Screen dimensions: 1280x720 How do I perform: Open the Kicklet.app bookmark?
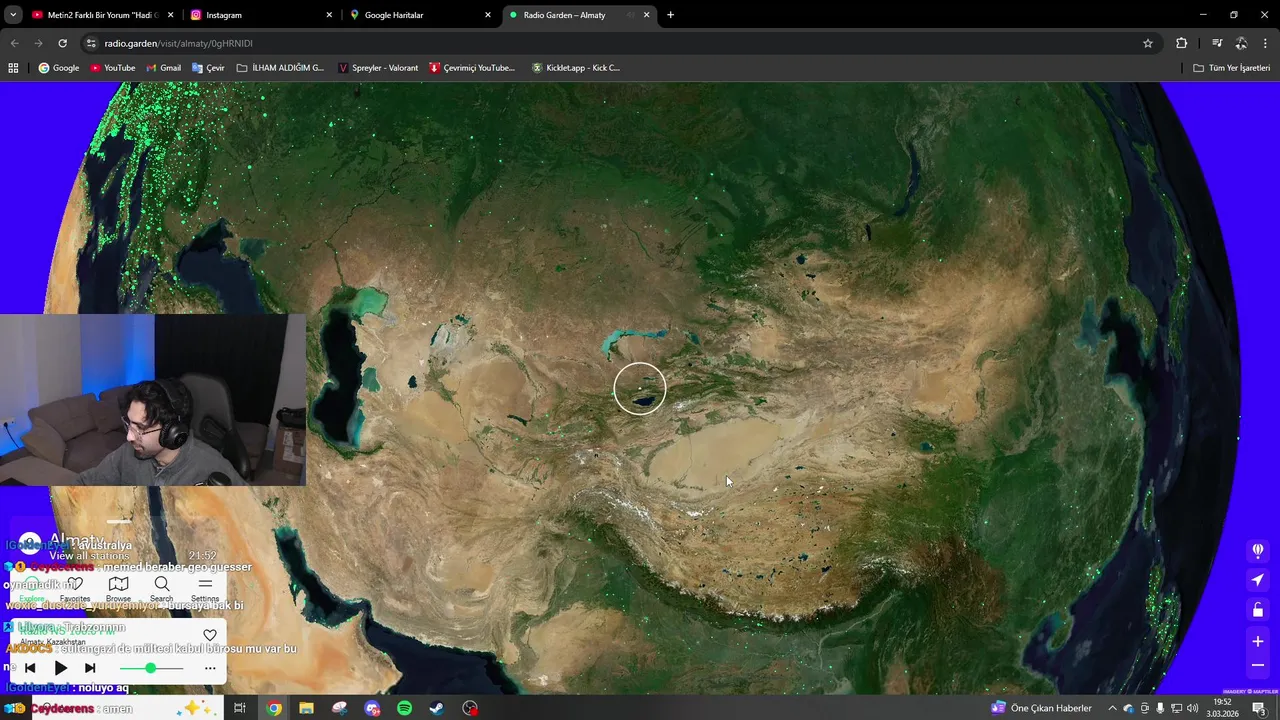point(576,68)
